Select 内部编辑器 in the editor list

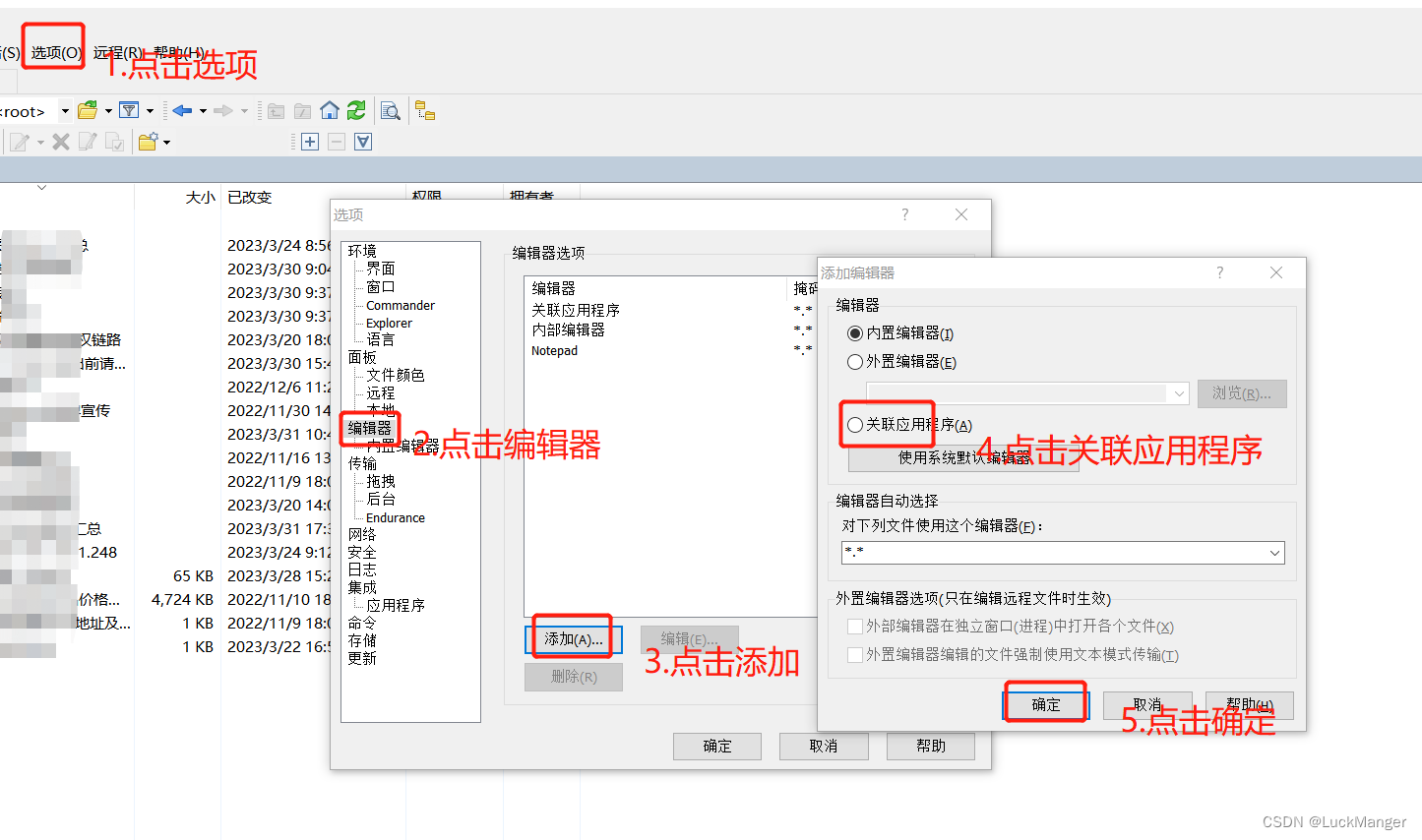point(569,330)
